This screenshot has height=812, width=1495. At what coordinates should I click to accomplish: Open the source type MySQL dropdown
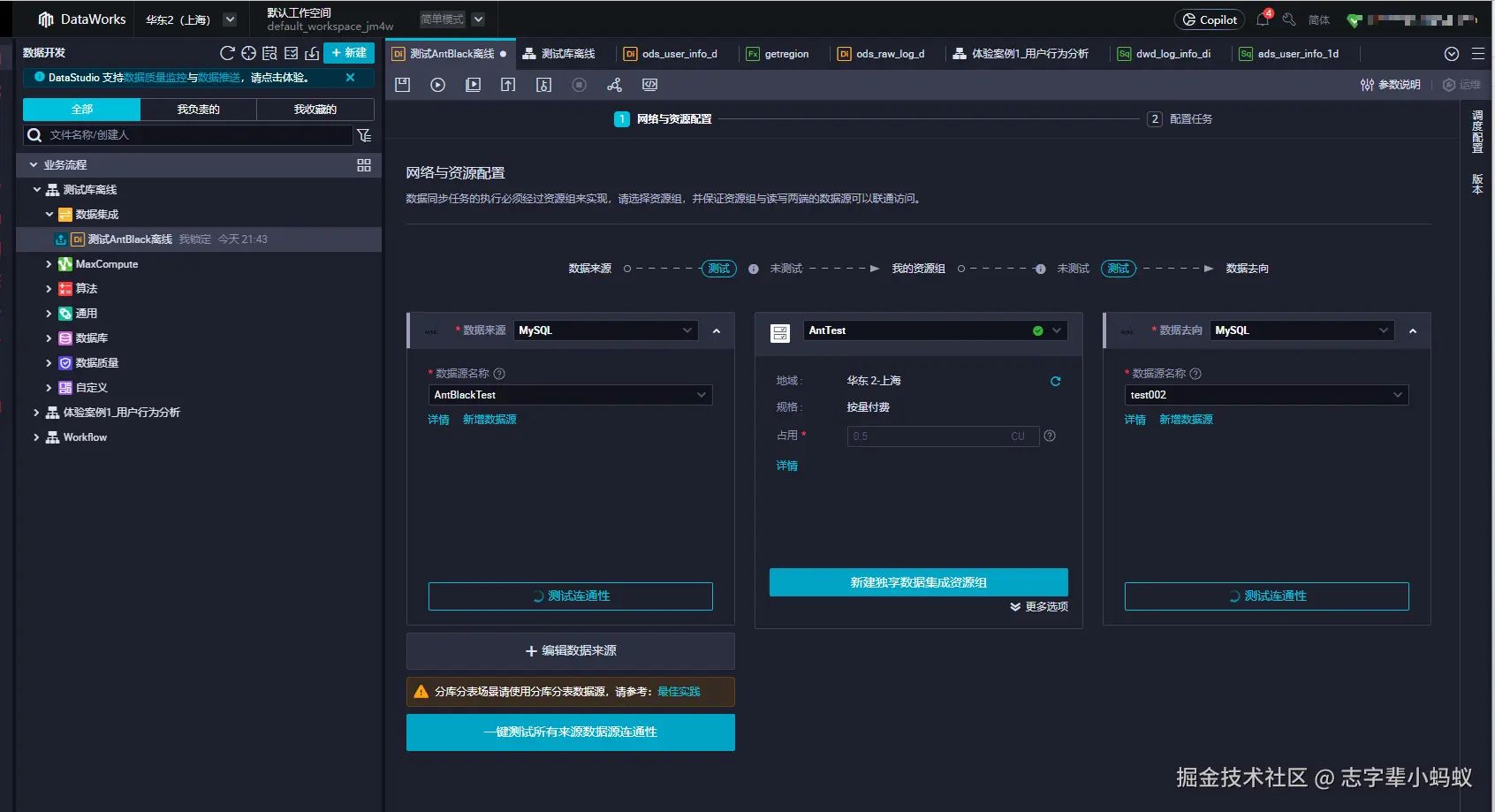607,330
